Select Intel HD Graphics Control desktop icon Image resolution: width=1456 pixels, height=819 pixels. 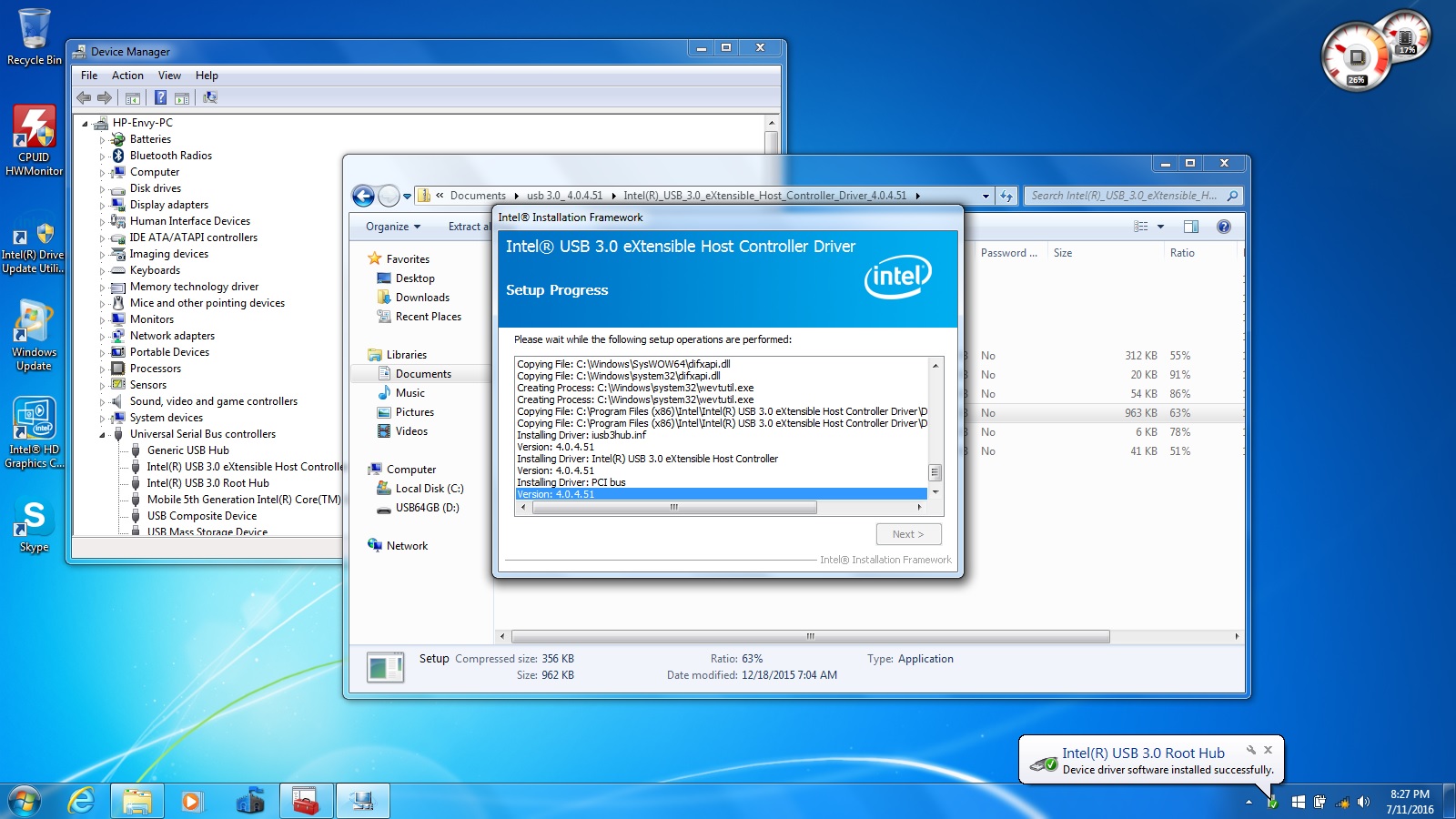coord(34,433)
